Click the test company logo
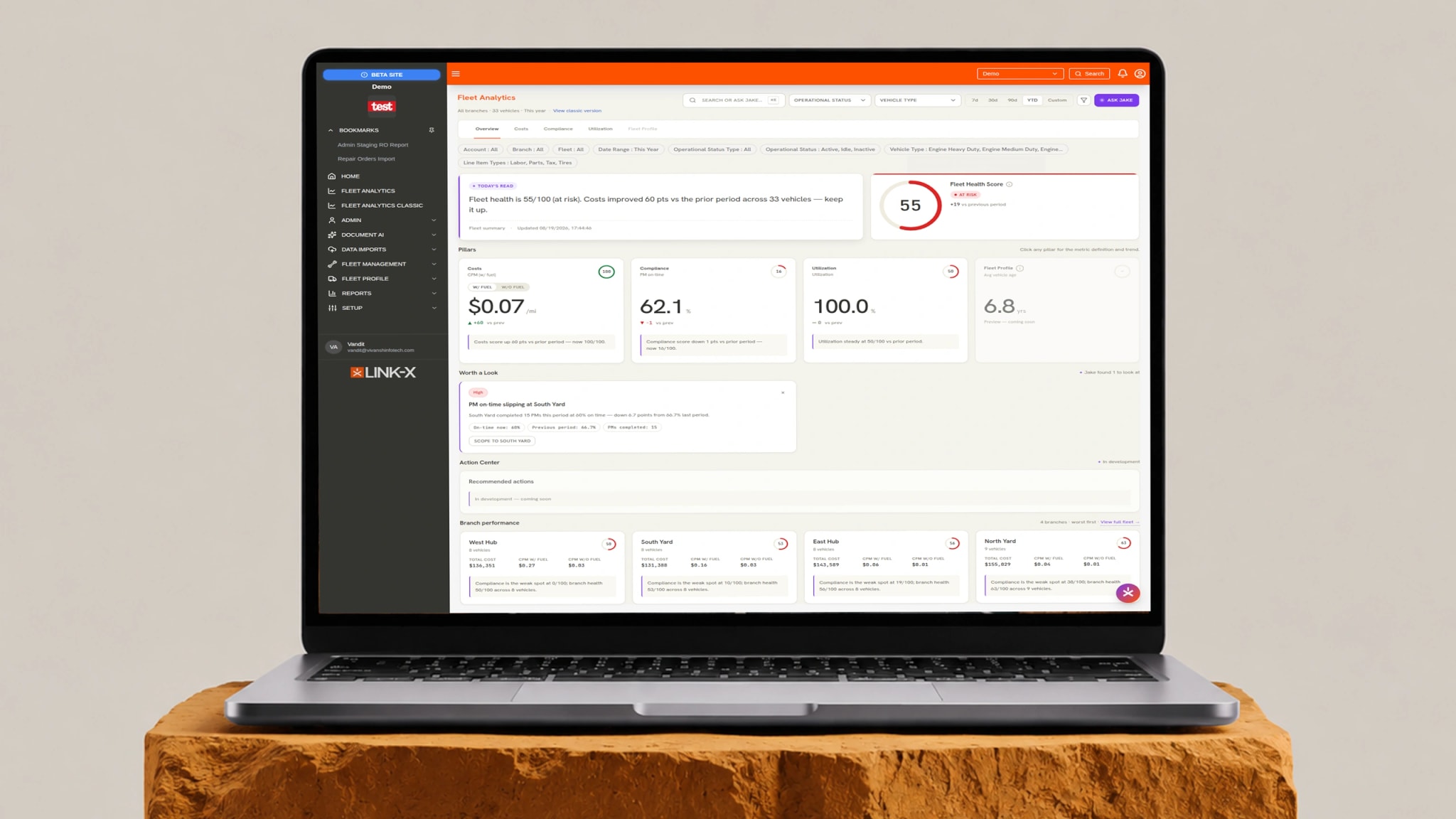 (382, 107)
